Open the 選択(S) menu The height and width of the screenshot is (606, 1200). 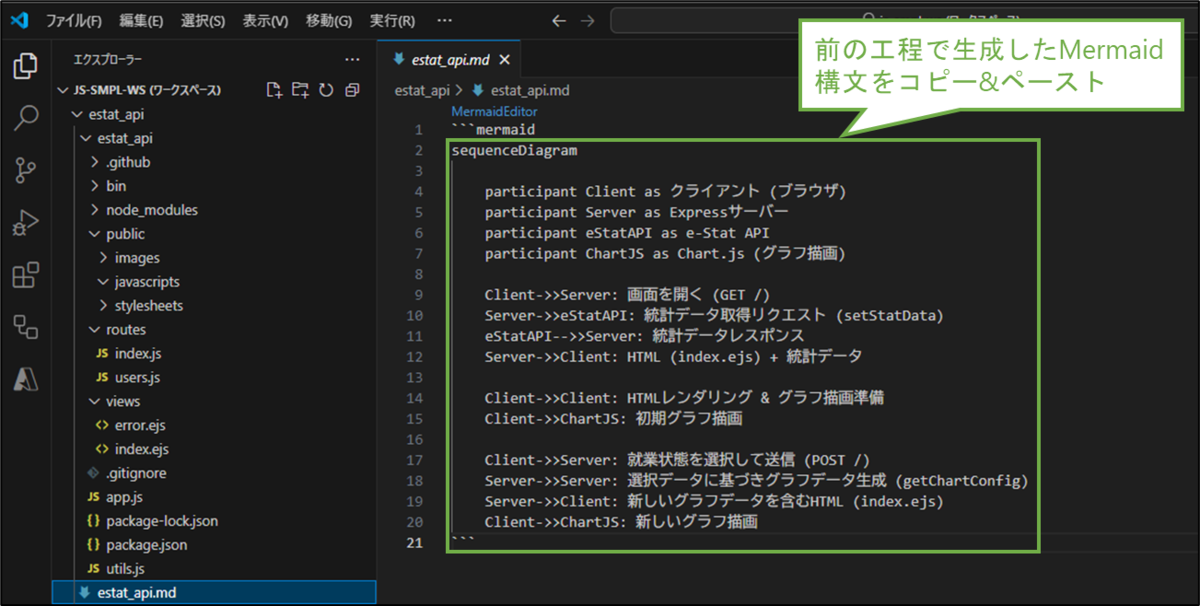coord(203,20)
